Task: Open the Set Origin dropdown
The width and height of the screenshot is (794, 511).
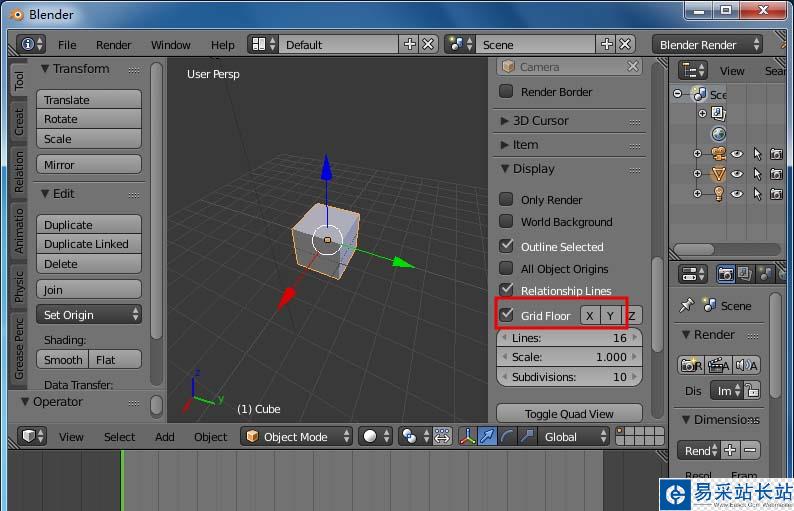Action: tap(89, 315)
